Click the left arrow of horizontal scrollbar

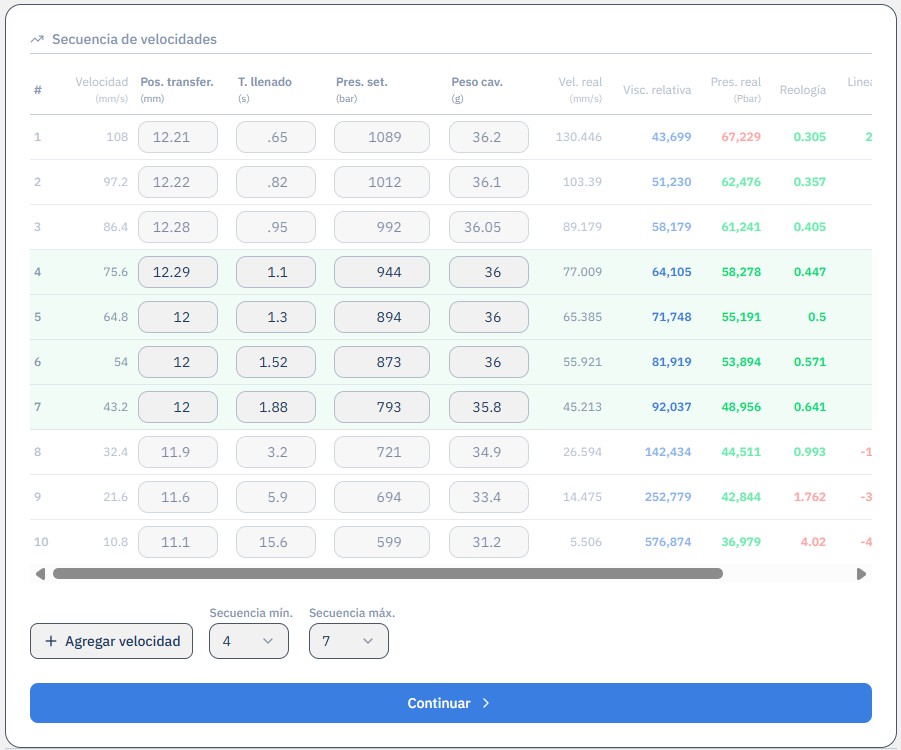40,574
